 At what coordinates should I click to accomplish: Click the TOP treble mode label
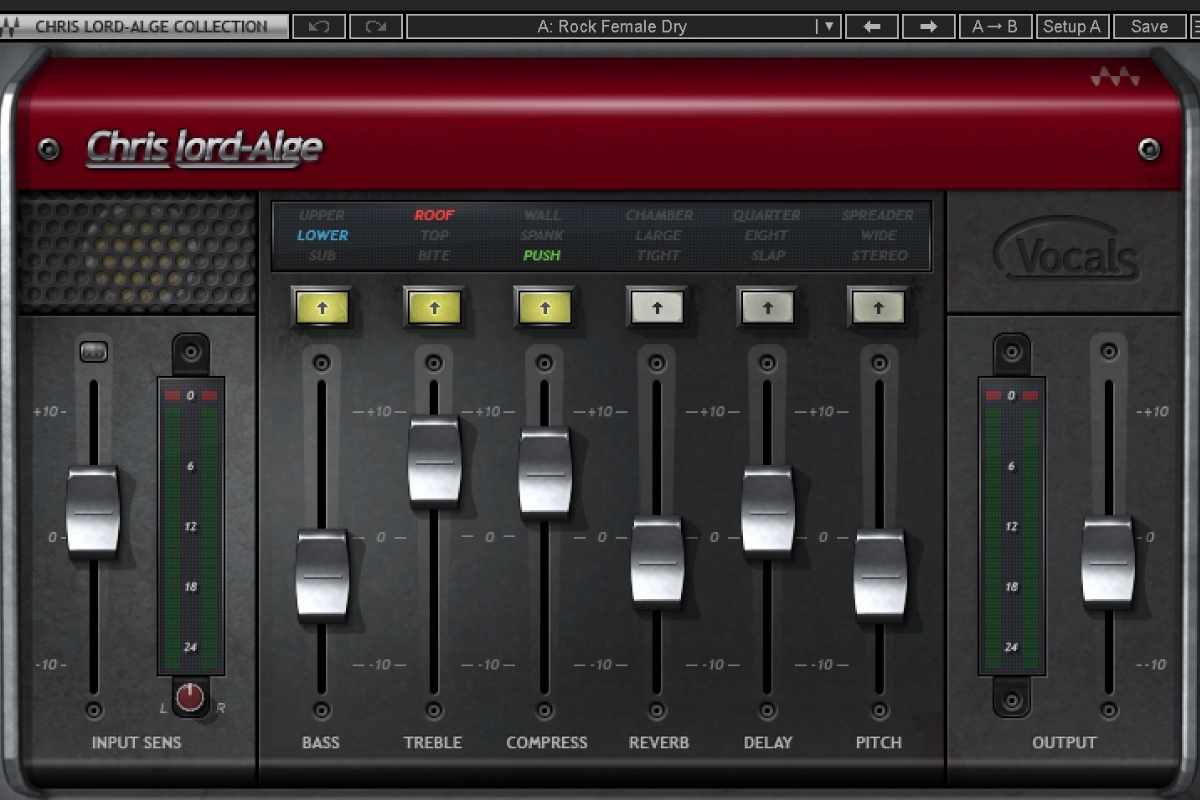click(x=434, y=235)
